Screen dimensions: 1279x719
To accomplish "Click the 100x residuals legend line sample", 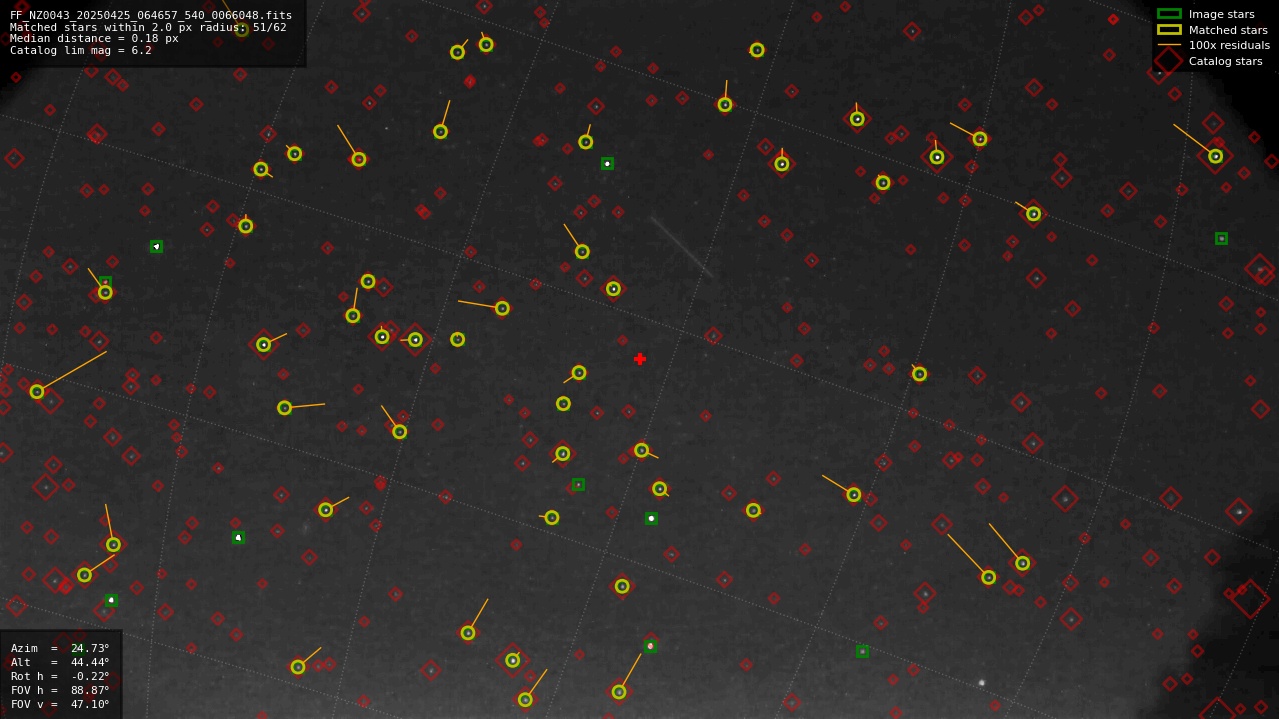I will pos(1169,45).
